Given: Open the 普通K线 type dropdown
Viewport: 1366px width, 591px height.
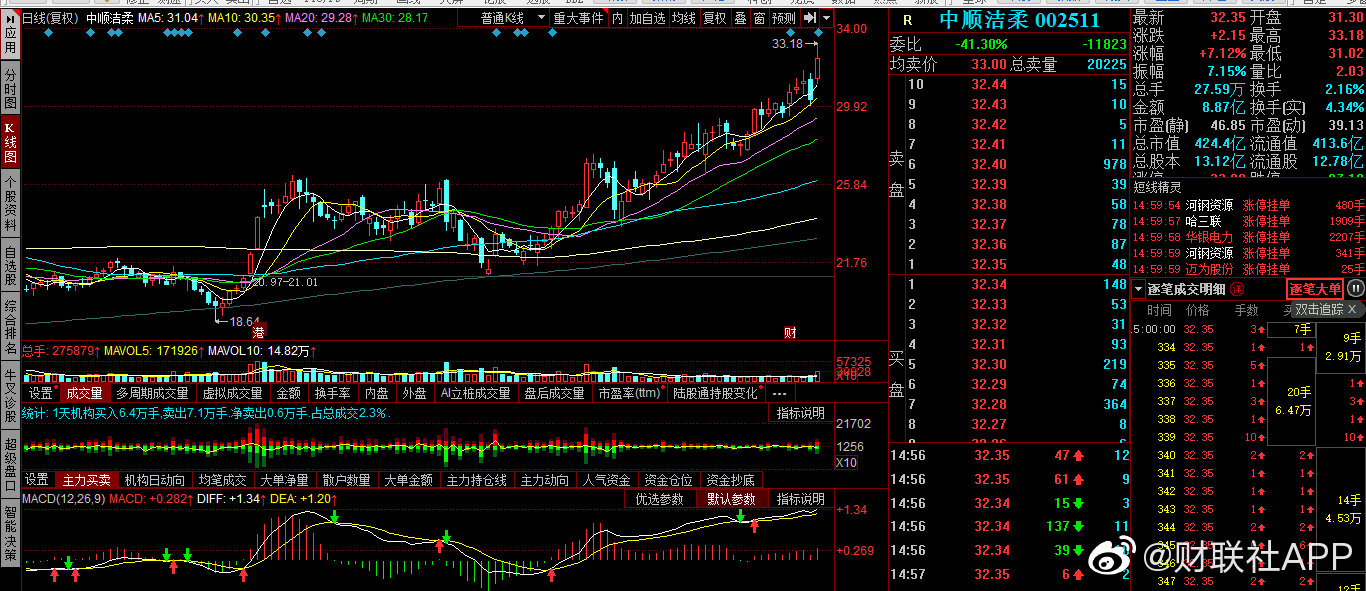Looking at the screenshot, I should click(512, 18).
